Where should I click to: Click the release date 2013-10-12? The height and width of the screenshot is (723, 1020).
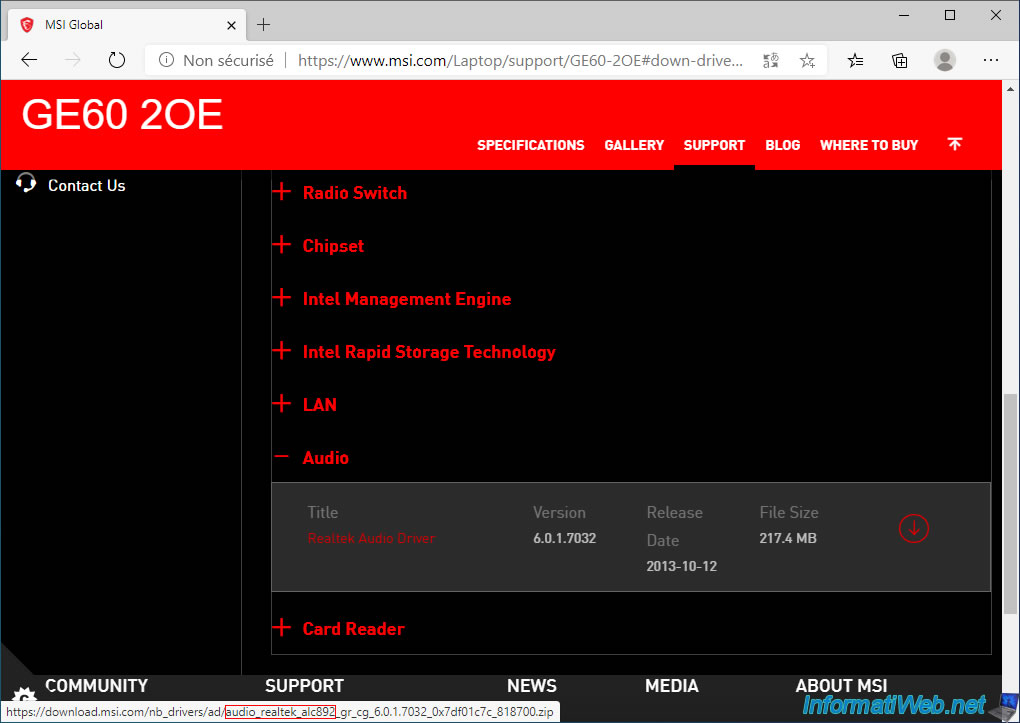click(x=682, y=566)
